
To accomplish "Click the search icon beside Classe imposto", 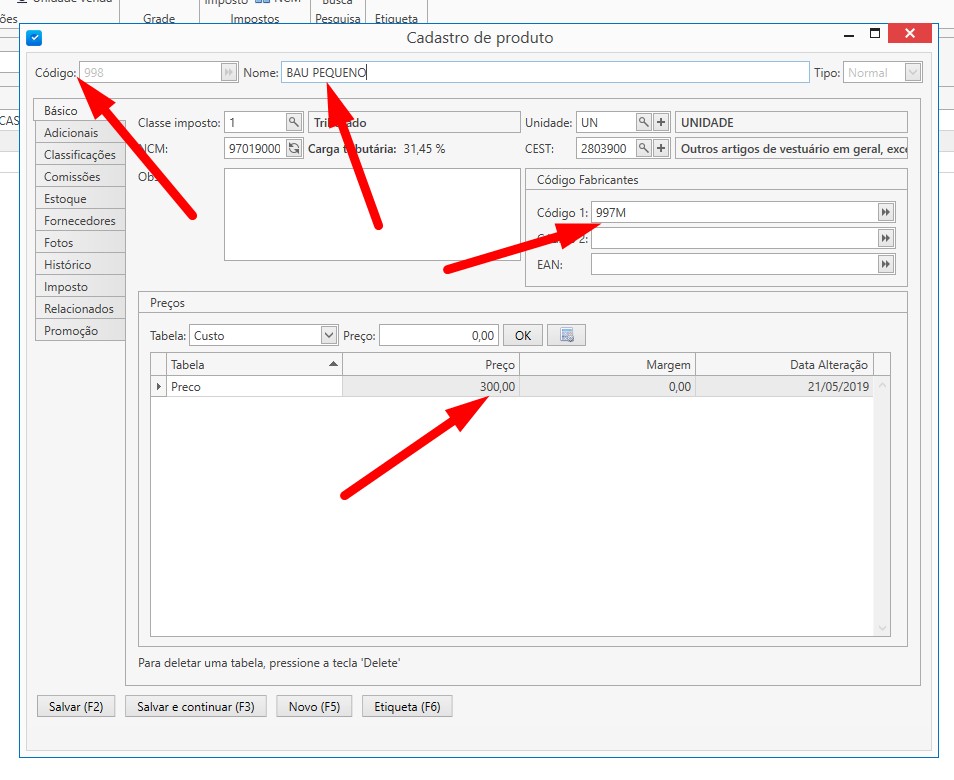I will tap(294, 122).
